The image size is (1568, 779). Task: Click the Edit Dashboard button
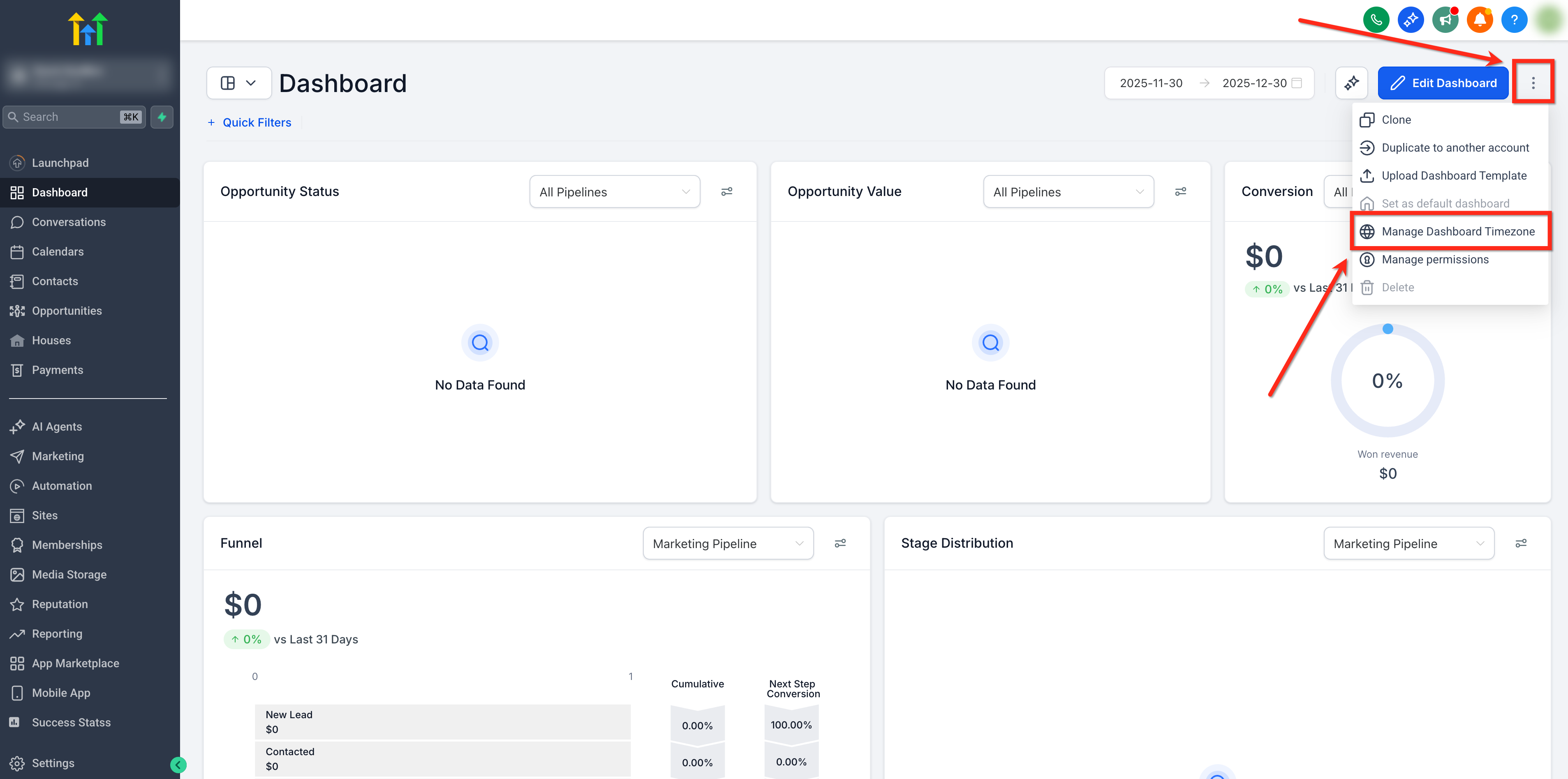point(1443,83)
